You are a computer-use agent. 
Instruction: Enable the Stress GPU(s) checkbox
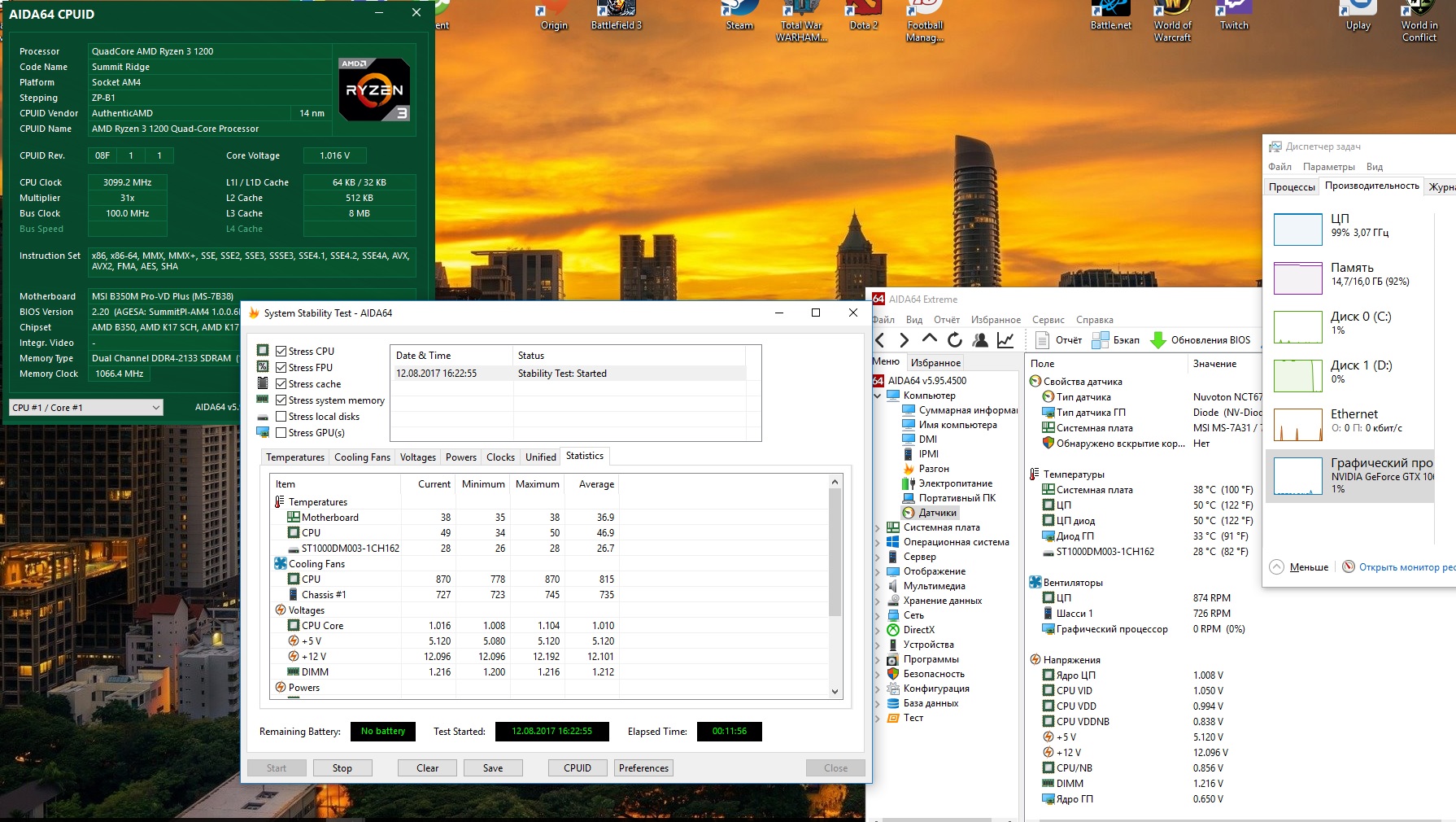pos(281,433)
